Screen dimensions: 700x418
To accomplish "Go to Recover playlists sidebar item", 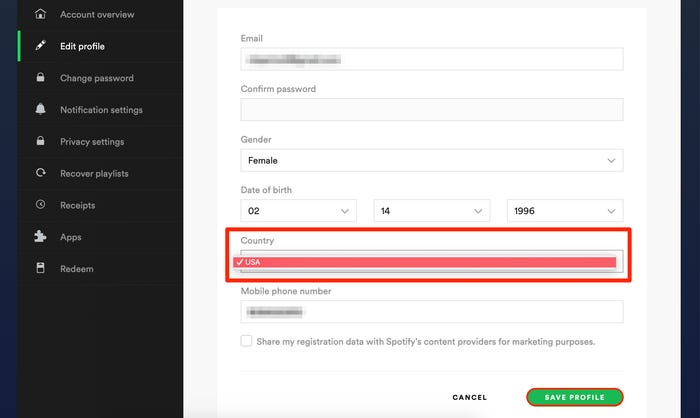I will click(x=94, y=173).
